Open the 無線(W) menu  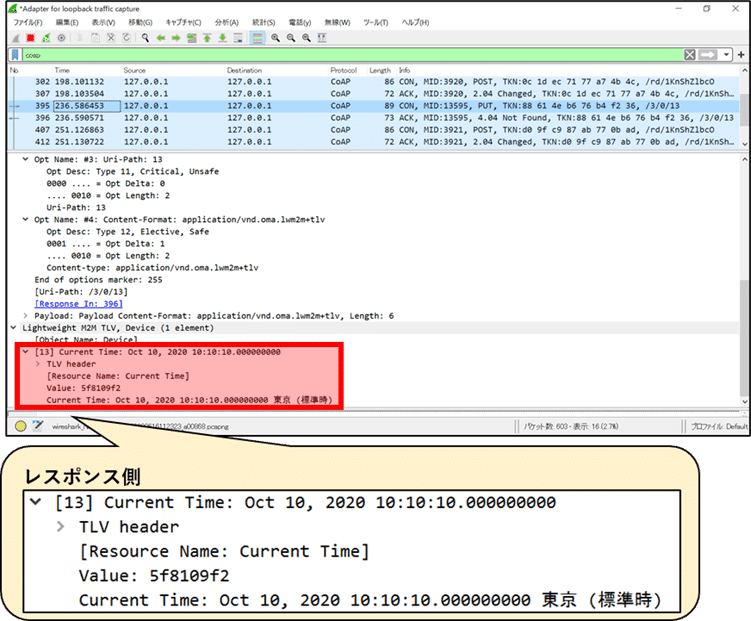click(337, 23)
